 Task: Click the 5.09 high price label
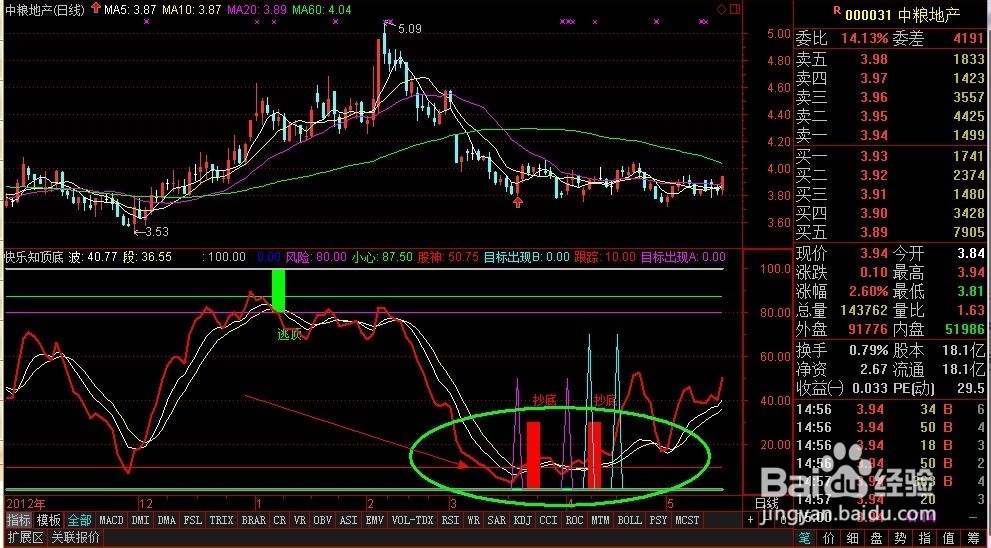point(410,29)
